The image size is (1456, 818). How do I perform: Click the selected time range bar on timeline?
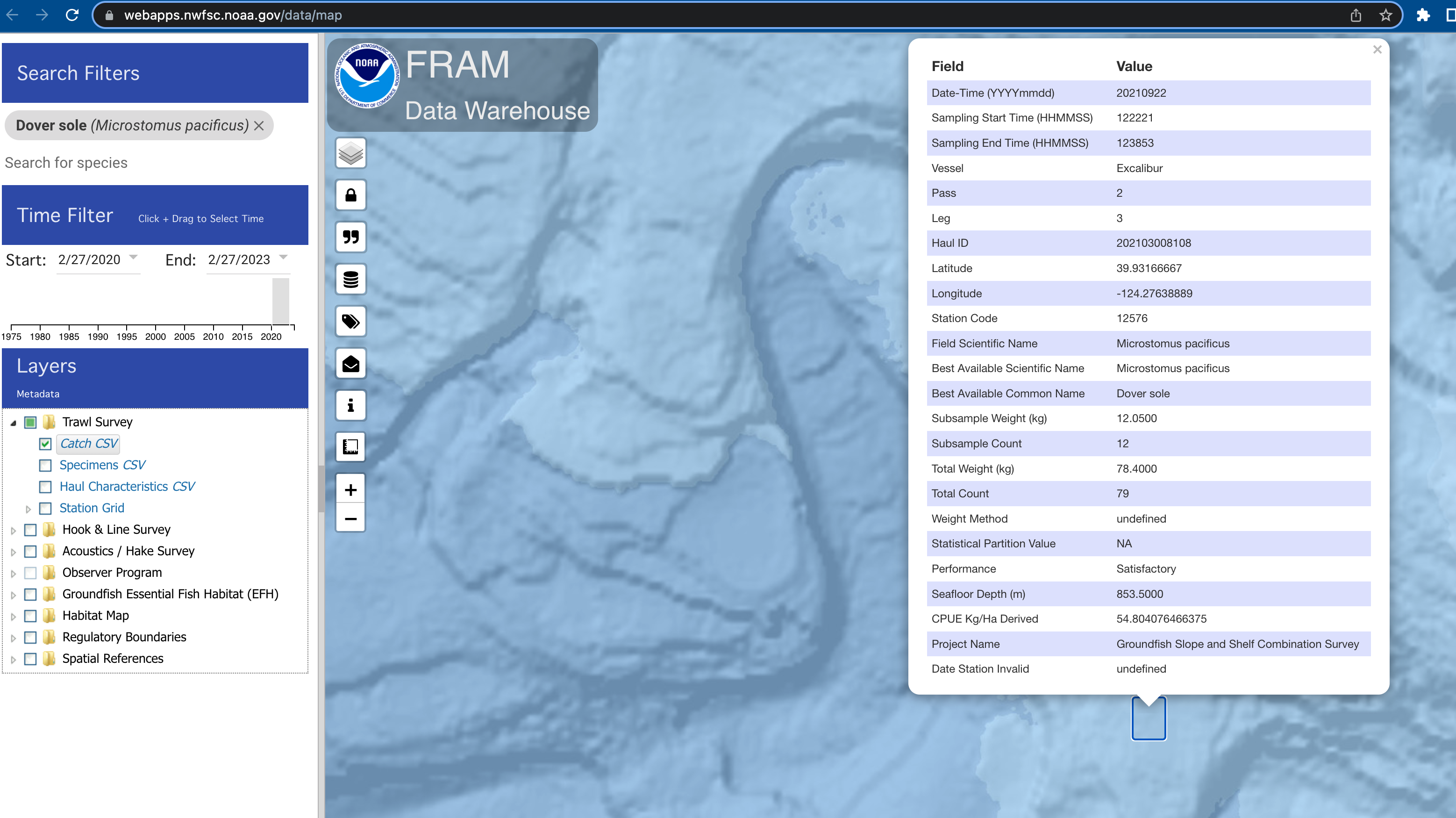(x=280, y=301)
